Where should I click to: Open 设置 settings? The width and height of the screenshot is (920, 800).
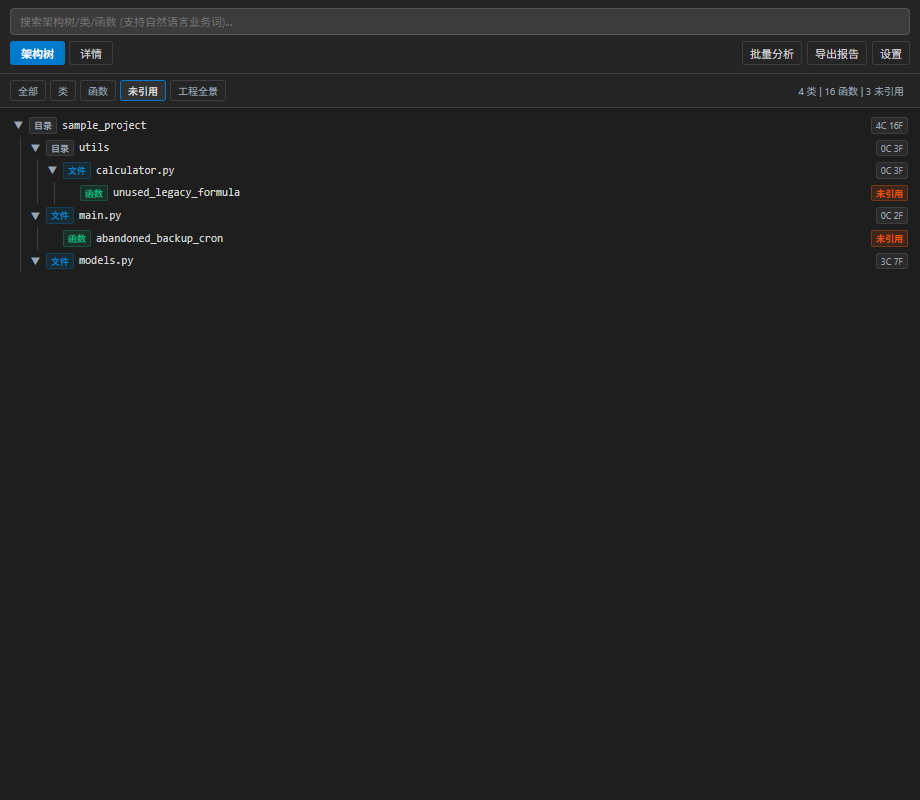pos(891,53)
